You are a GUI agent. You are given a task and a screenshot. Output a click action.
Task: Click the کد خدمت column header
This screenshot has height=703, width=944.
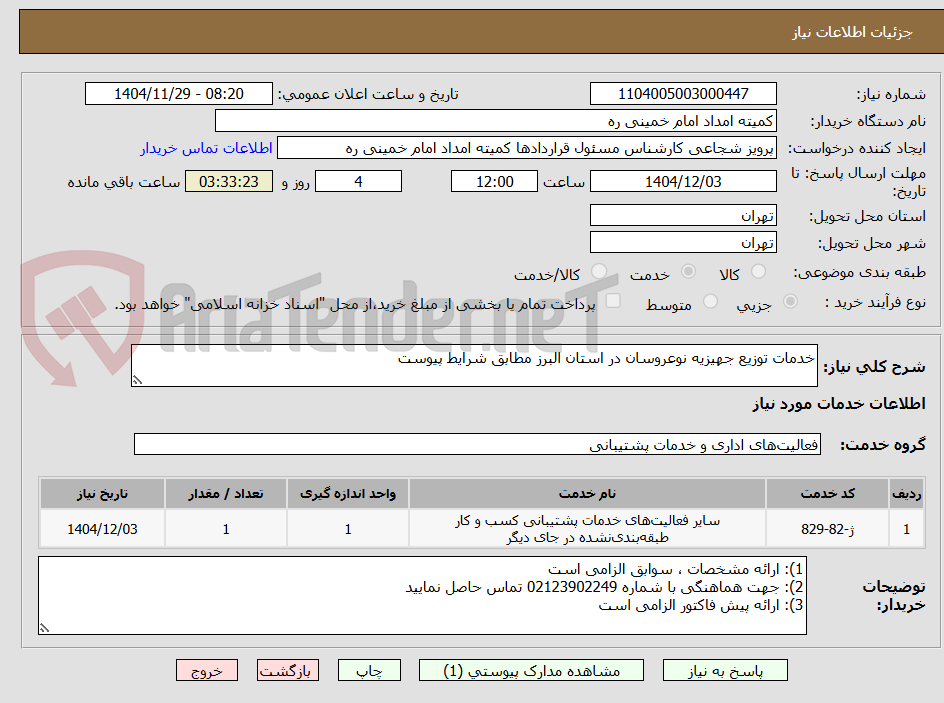pos(827,494)
